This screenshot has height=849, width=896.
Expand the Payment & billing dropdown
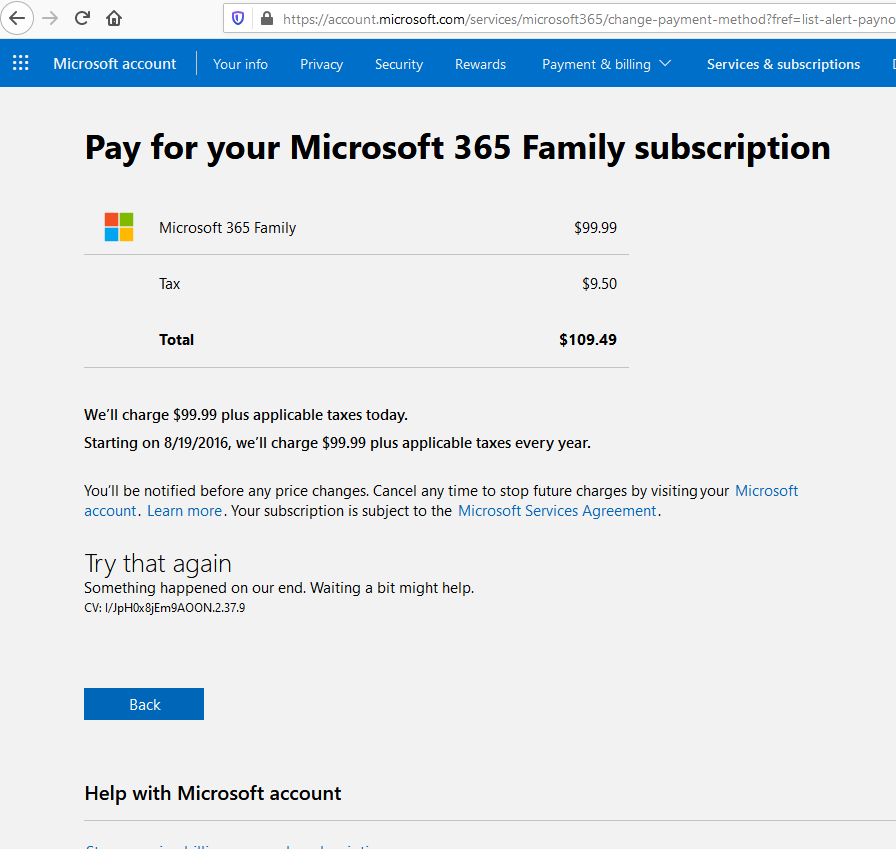tap(606, 64)
